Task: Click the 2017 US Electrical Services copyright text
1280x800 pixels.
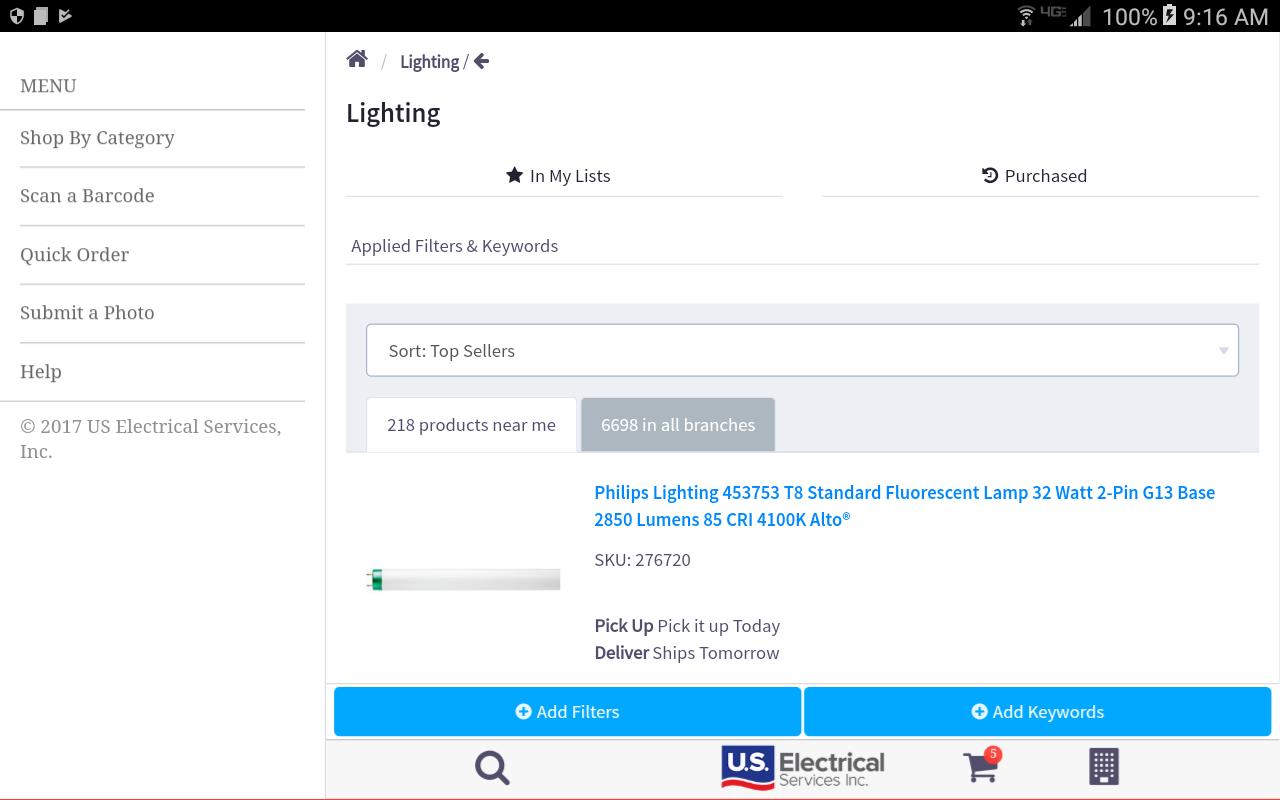Action: click(x=150, y=439)
